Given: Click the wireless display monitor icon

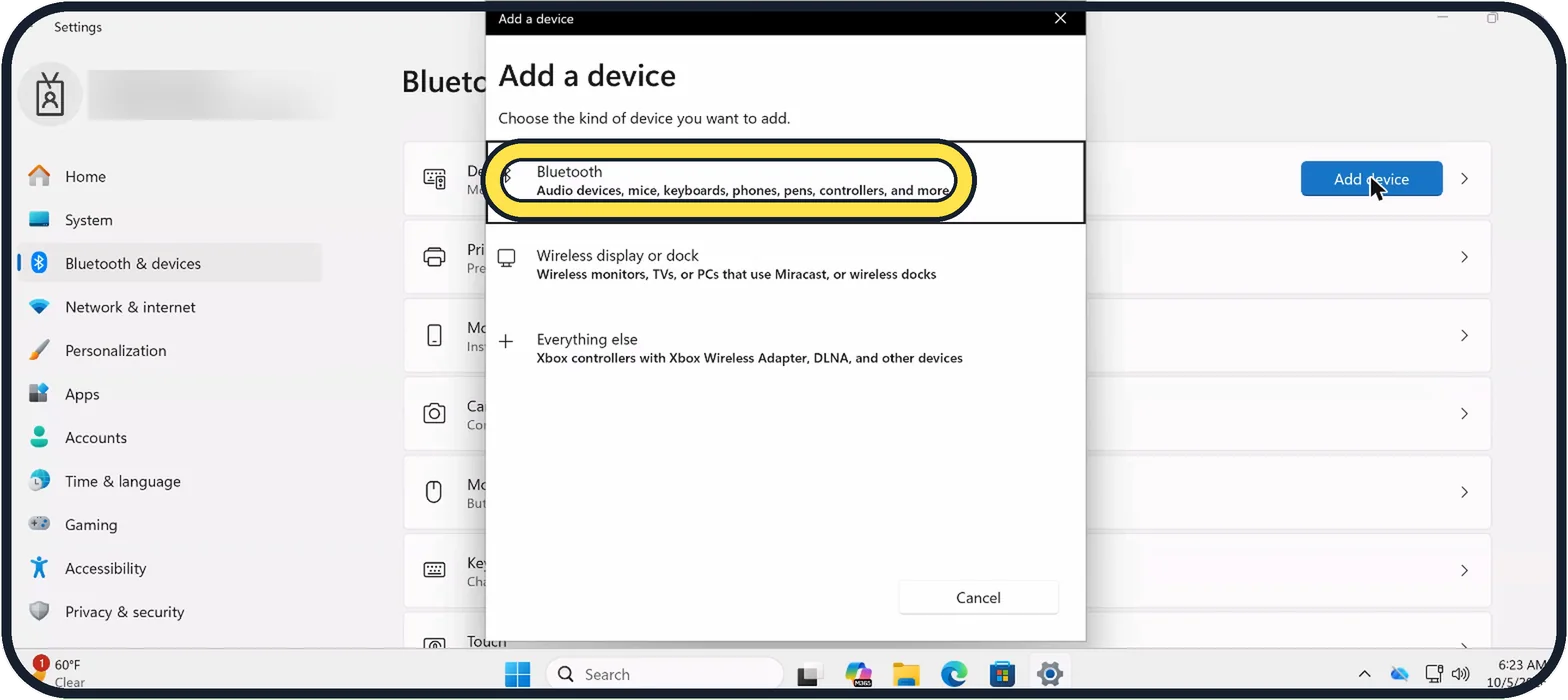Looking at the screenshot, I should pyautogui.click(x=507, y=258).
